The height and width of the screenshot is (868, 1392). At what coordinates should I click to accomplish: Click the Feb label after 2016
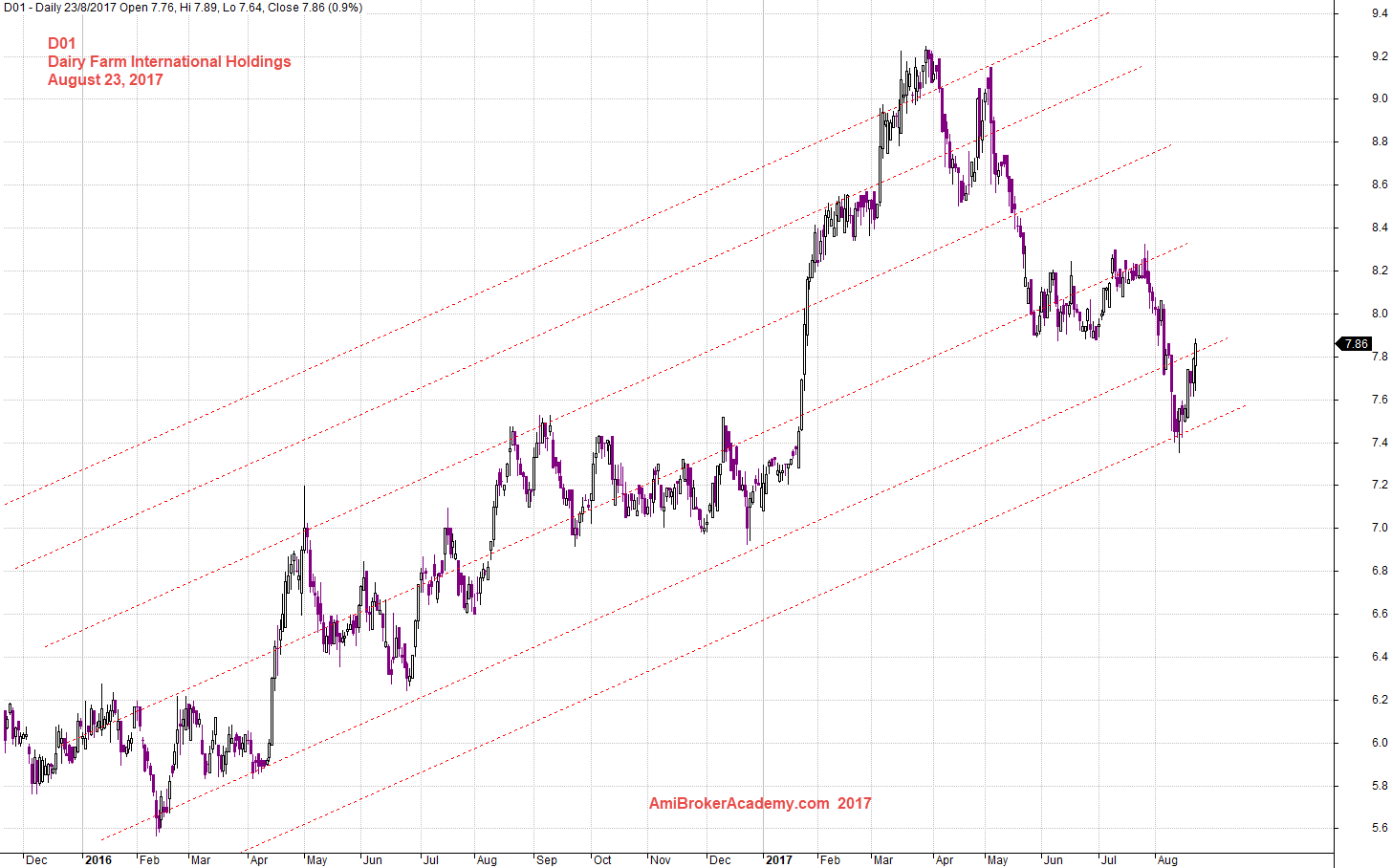(149, 860)
